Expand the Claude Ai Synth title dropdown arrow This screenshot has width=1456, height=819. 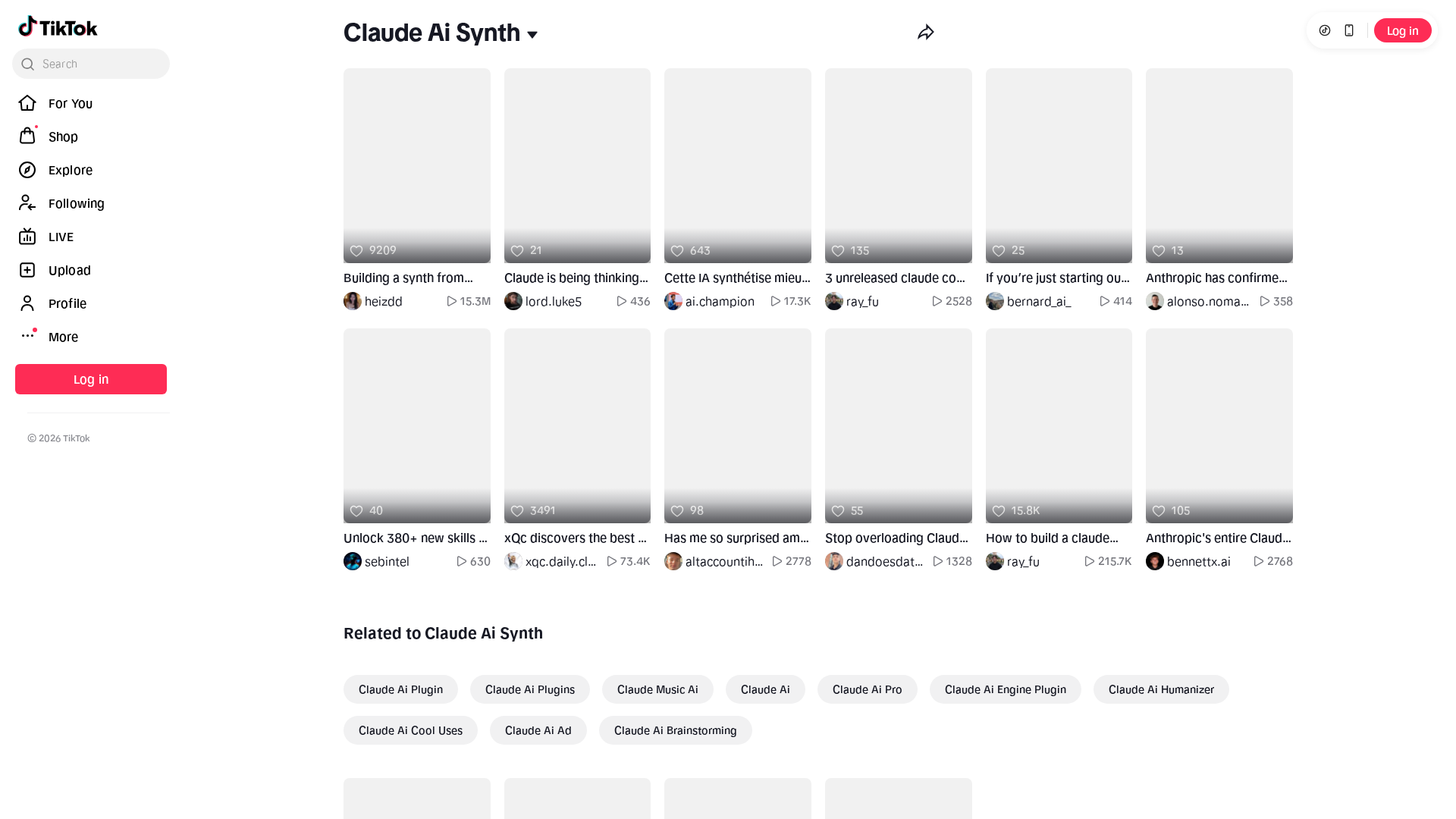[532, 35]
